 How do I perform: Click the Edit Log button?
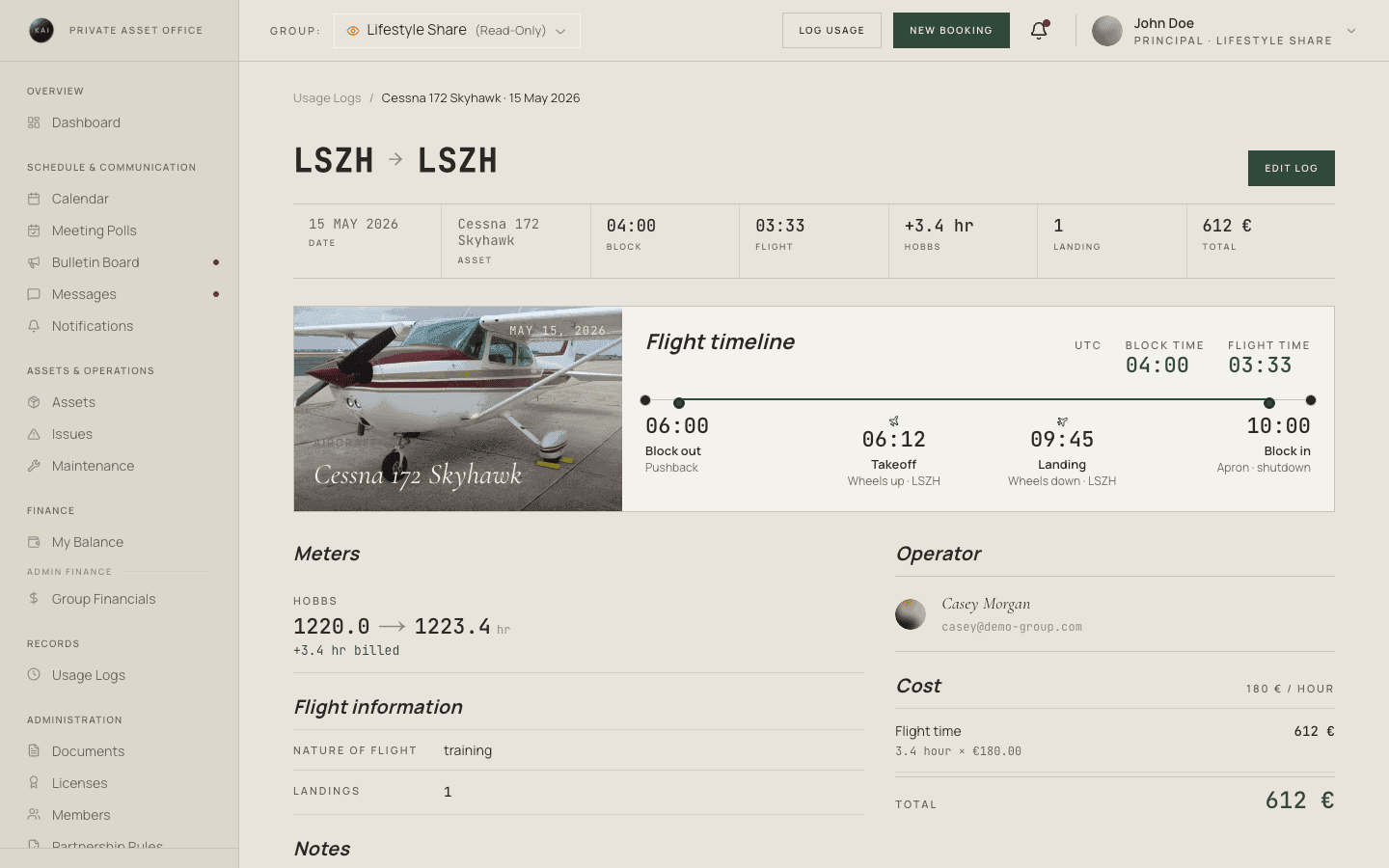[1291, 168]
